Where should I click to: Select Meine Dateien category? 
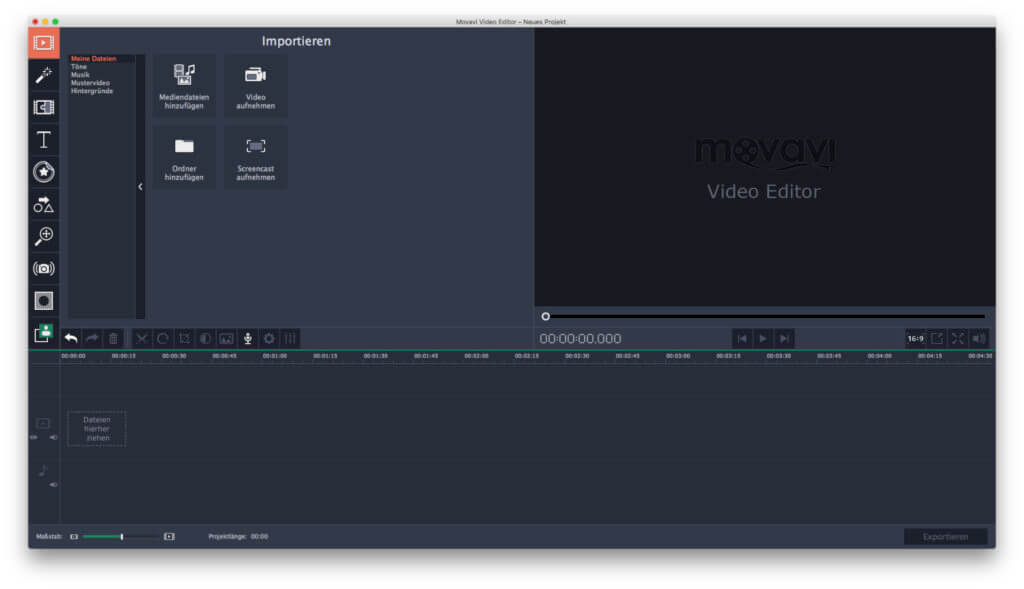[x=93, y=59]
